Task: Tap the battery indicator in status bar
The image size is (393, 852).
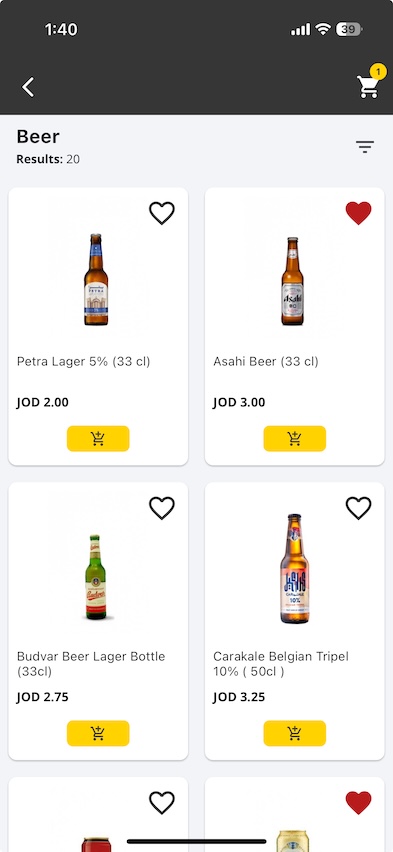Action: coord(349,29)
